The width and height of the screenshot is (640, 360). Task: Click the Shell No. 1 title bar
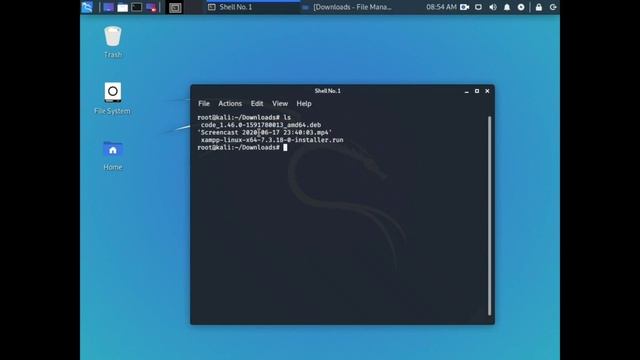(x=327, y=91)
